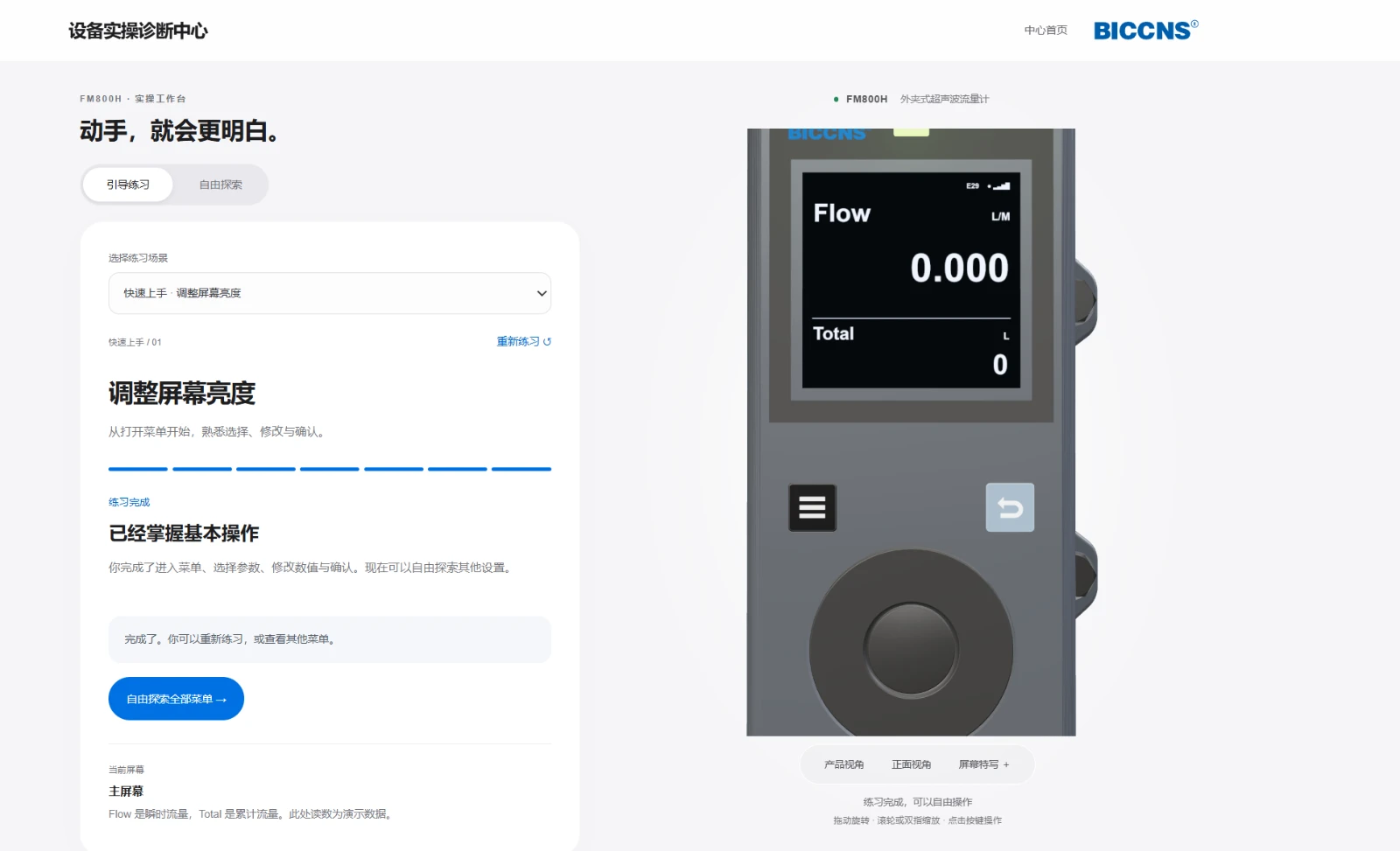Click the last blue progress step segment
Image resolution: width=1400 pixels, height=851 pixels.
(x=521, y=470)
